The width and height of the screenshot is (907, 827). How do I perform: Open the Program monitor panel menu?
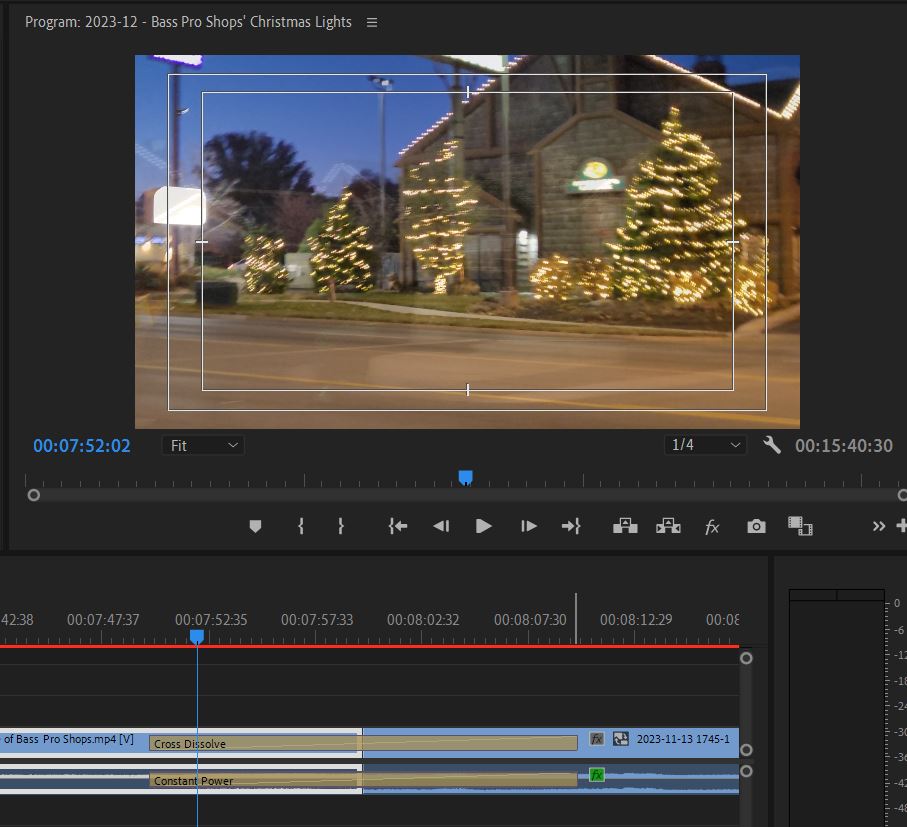(x=372, y=23)
